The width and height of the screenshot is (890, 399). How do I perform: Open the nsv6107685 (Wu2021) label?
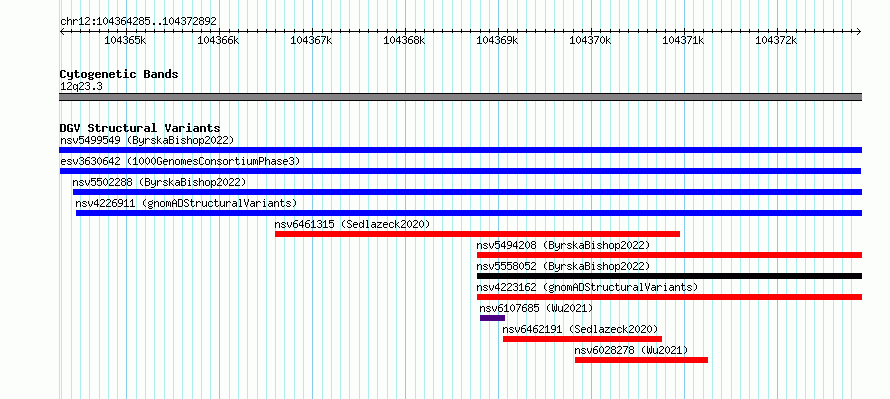536,308
